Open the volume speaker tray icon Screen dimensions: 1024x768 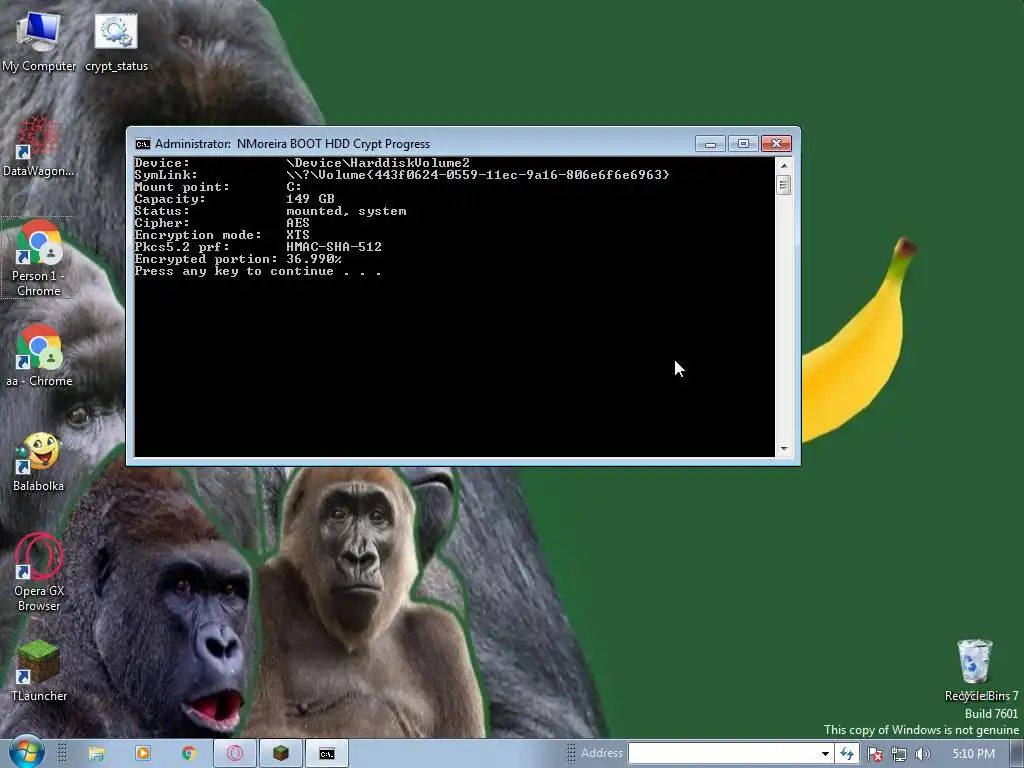click(x=922, y=754)
